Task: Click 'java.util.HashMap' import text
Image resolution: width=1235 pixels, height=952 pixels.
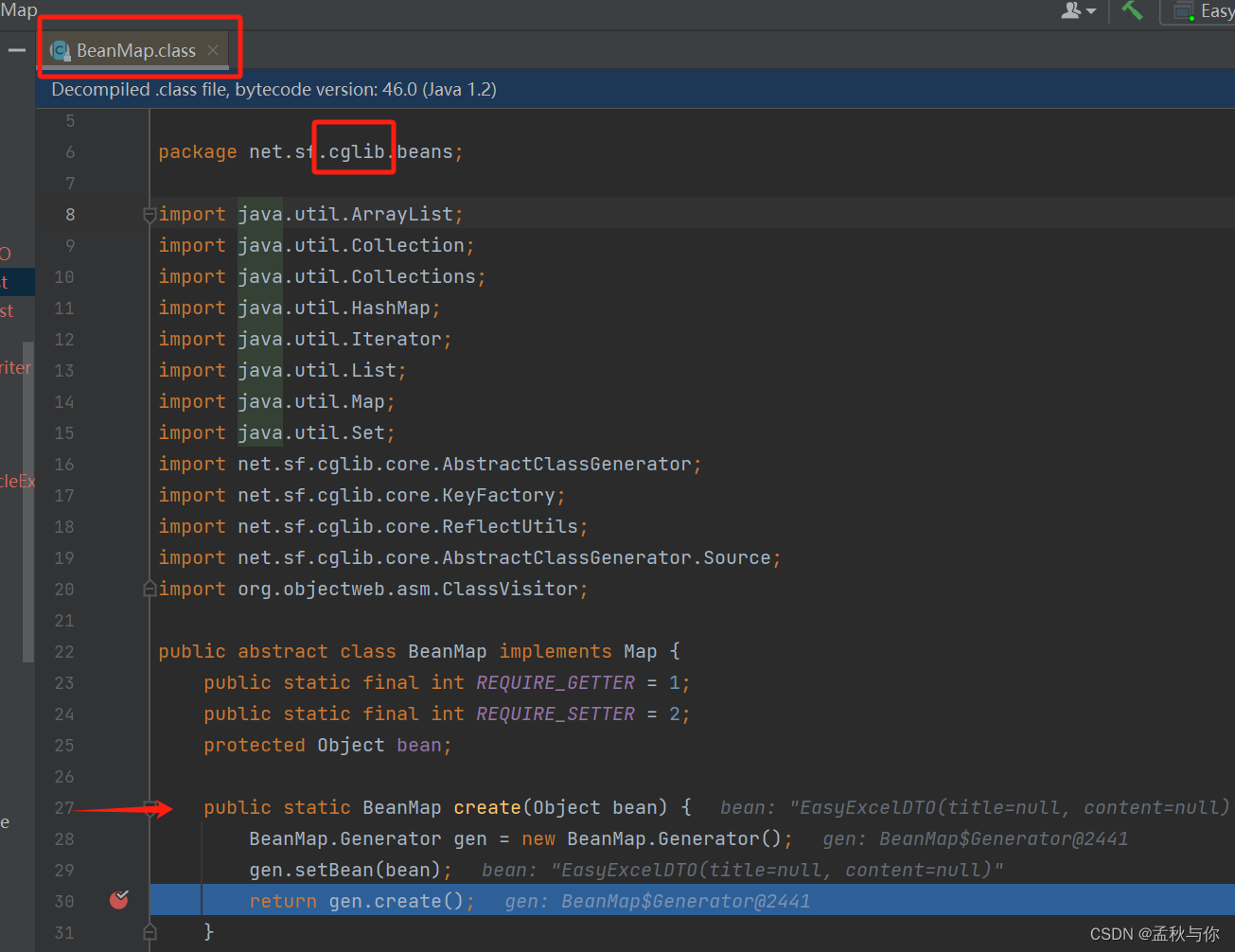Action: coord(334,308)
